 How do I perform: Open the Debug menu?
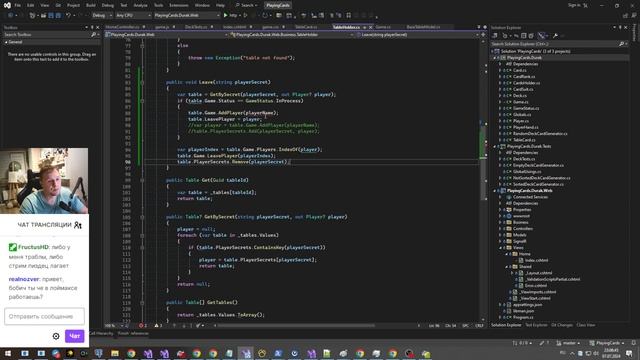point(108,5)
